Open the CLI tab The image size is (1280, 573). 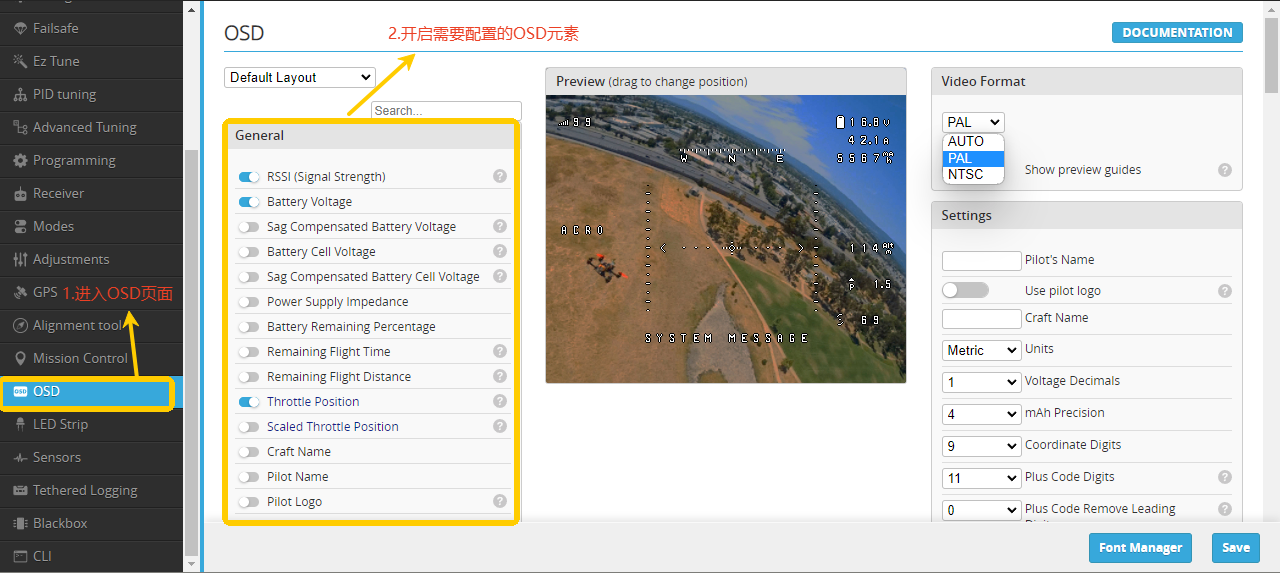pyautogui.click(x=91, y=556)
